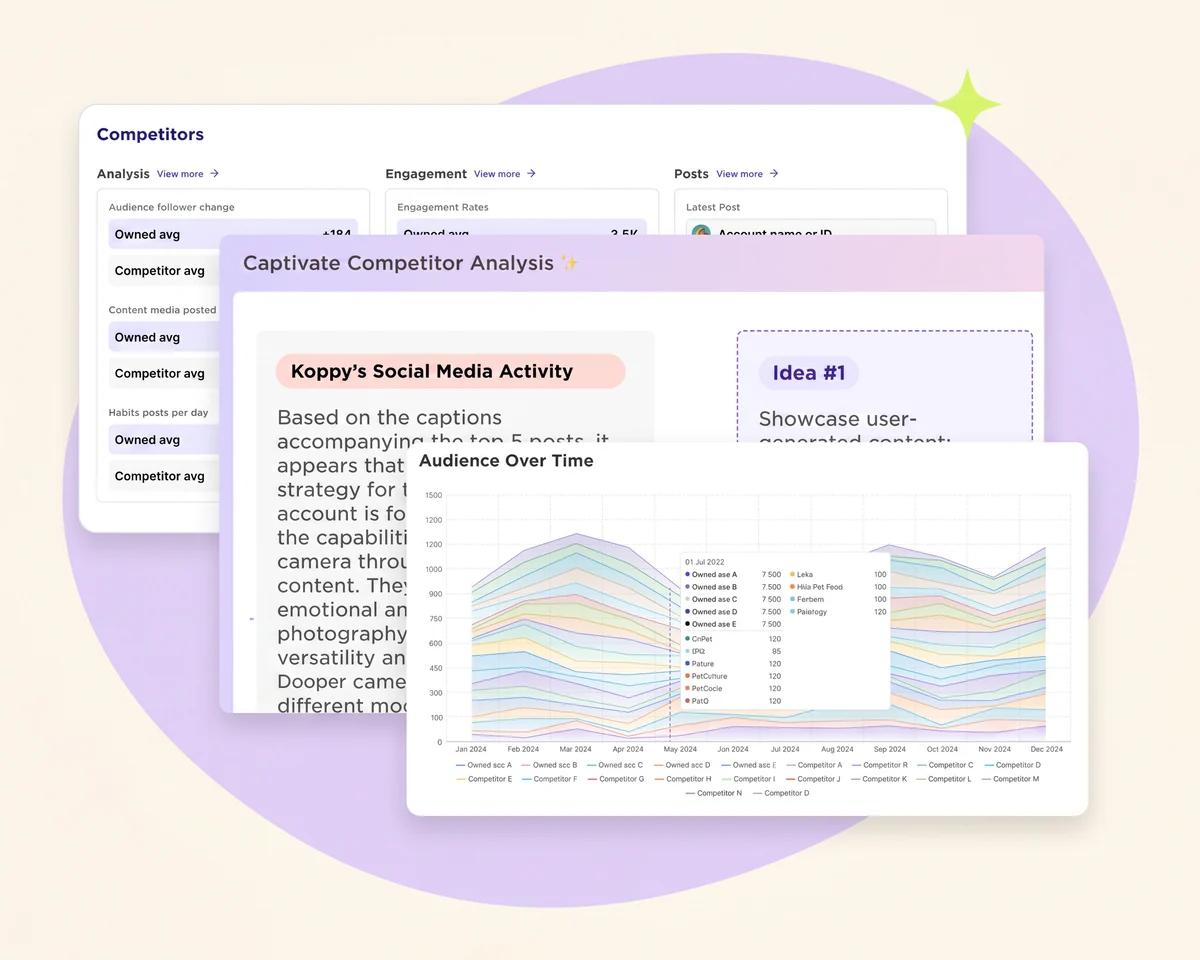
Task: Click the account avatar in Latest Post
Action: click(701, 232)
